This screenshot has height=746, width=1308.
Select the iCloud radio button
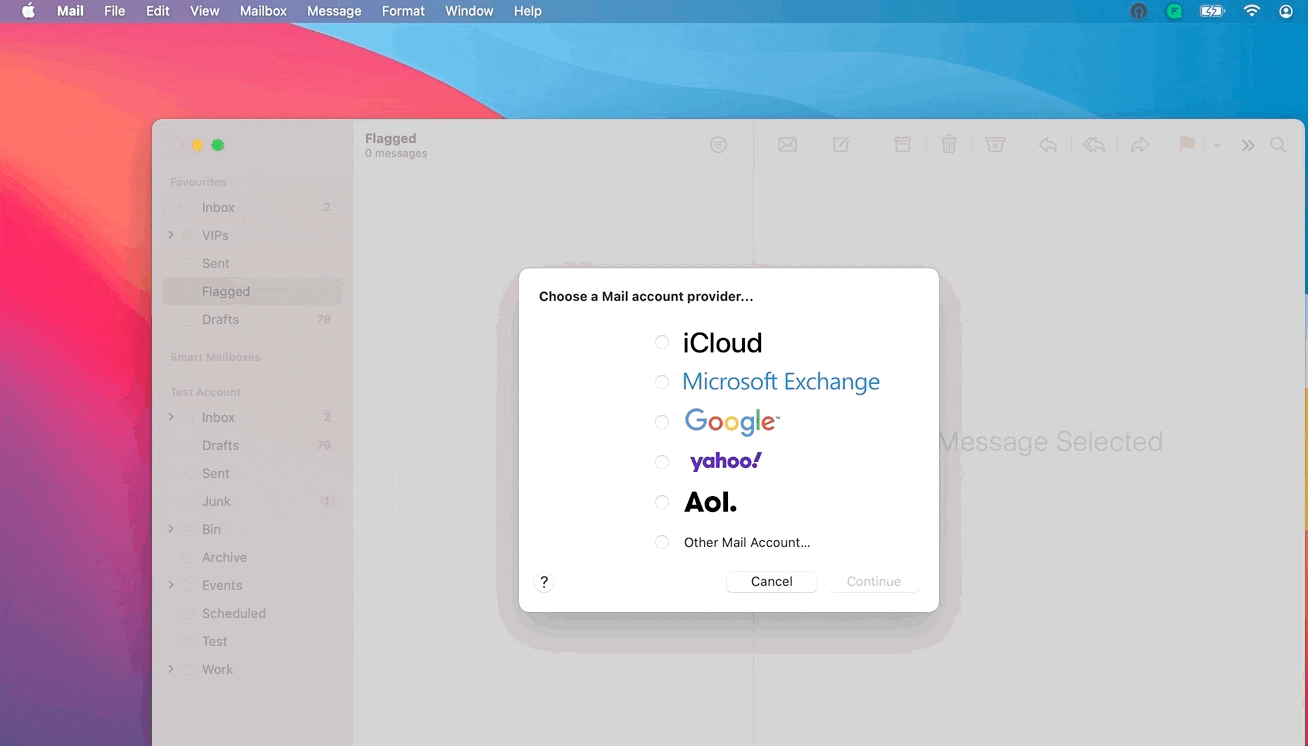(662, 342)
